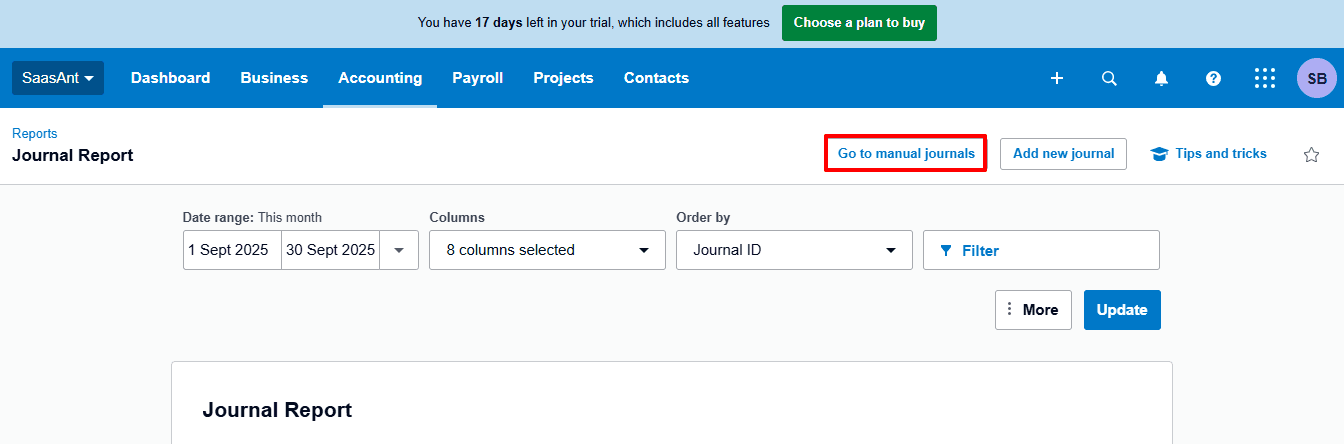Expand the 8 columns selected dropdown
1344x444 pixels.
(x=547, y=250)
